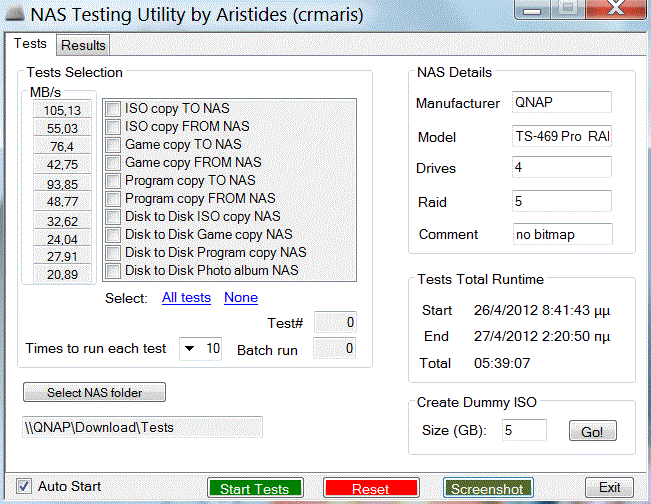
Task: Click the Select NAS folder button
Action: [94, 393]
